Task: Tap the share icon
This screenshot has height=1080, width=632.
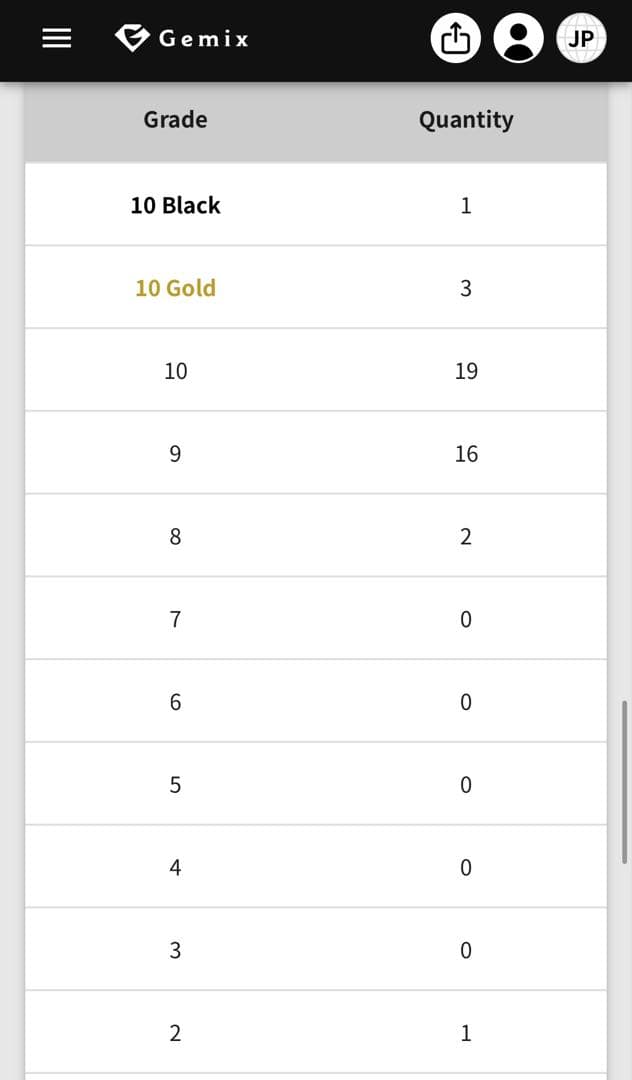Action: (455, 39)
